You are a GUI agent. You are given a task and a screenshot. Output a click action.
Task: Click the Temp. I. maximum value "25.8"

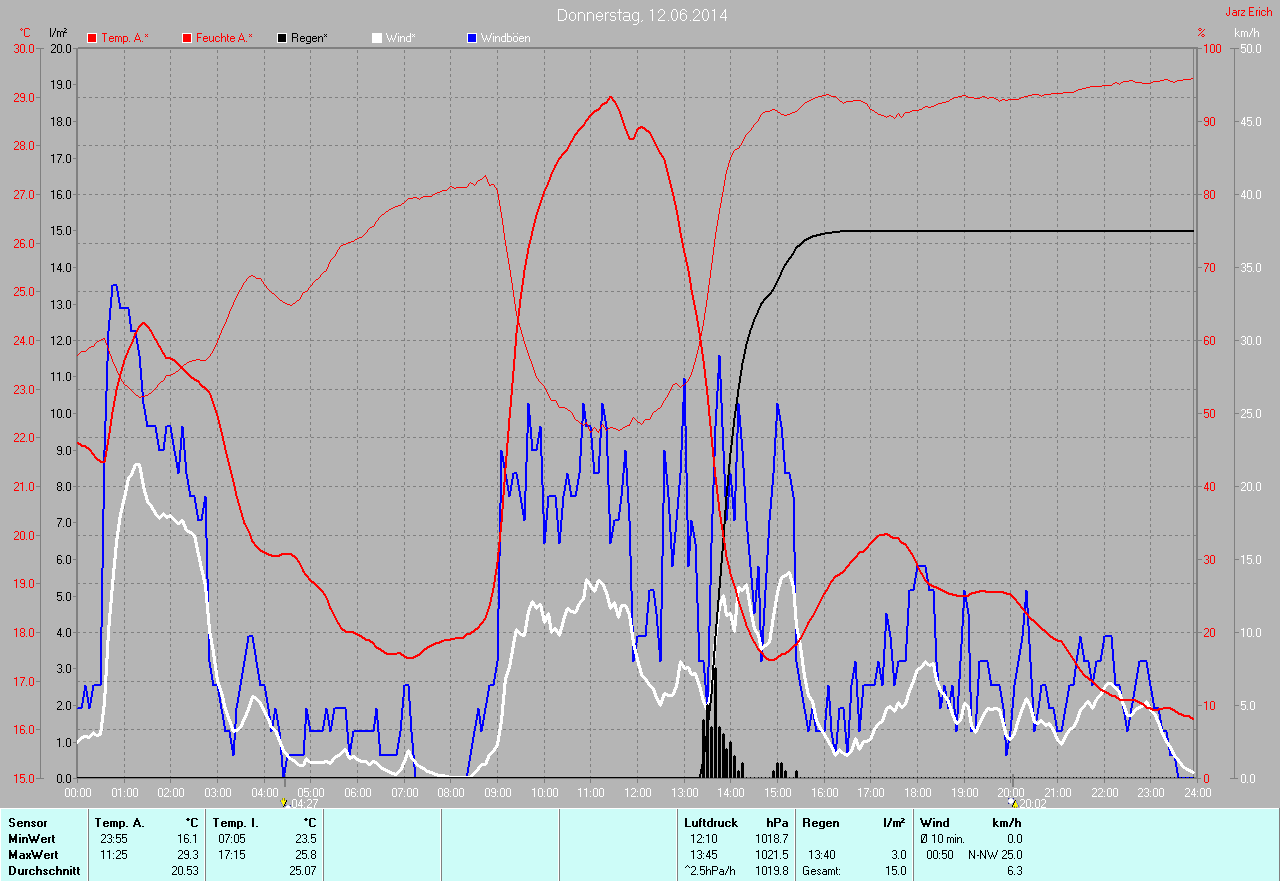[306, 855]
